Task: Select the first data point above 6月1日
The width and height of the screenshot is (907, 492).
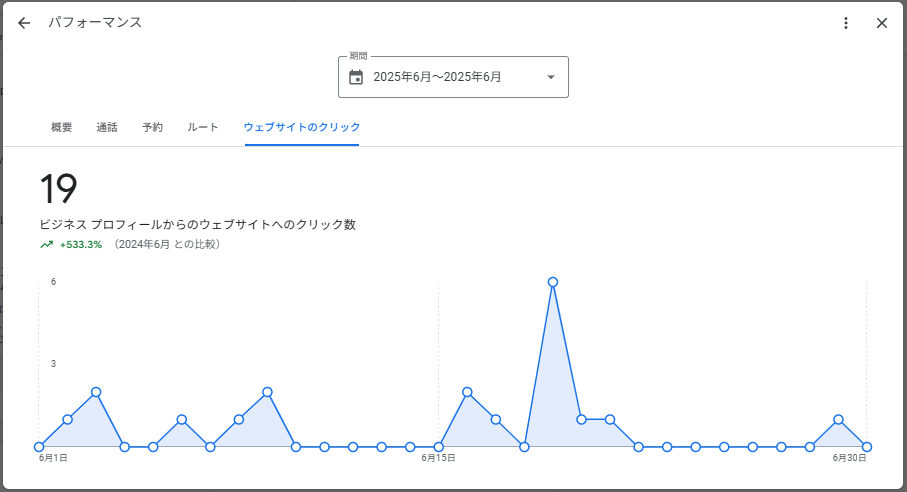Action: coord(39,447)
